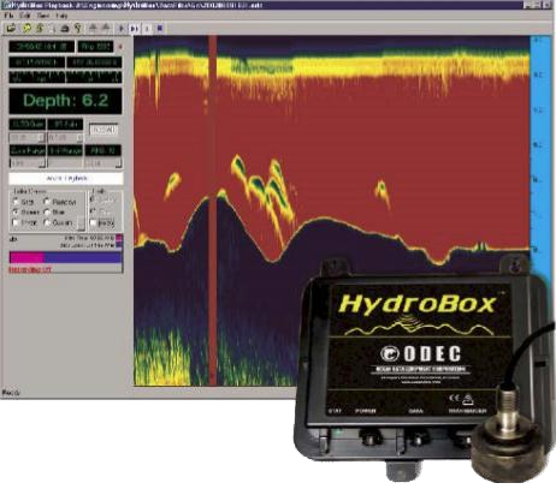Open the dropdown below the Ping rate display

tap(103, 163)
